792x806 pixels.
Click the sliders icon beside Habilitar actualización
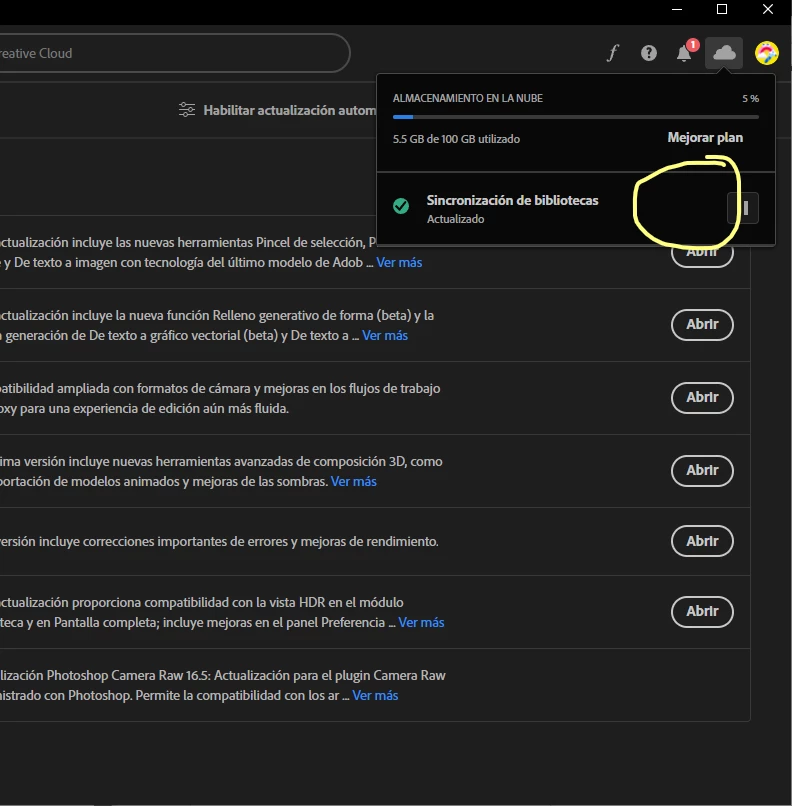(x=187, y=109)
